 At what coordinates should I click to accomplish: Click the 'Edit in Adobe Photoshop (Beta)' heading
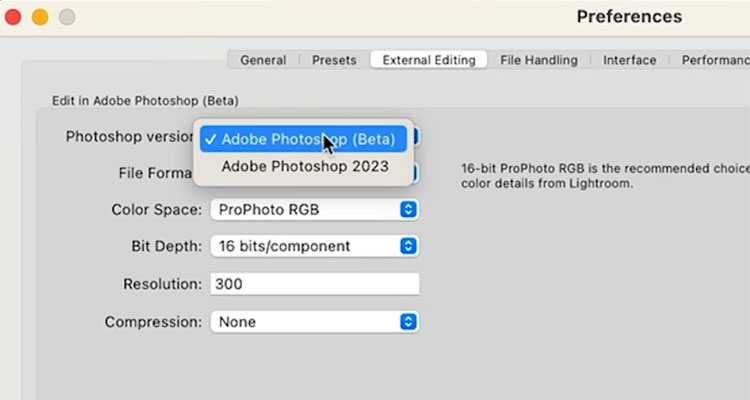(x=145, y=101)
